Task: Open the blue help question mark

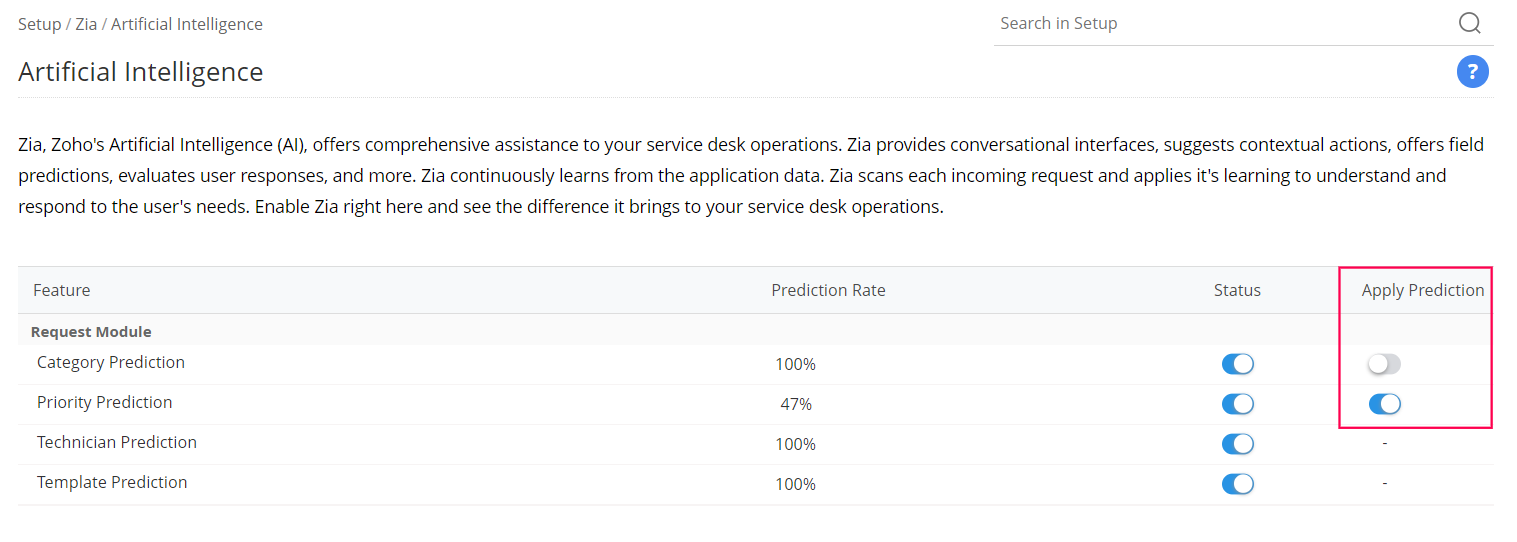Action: point(1472,72)
